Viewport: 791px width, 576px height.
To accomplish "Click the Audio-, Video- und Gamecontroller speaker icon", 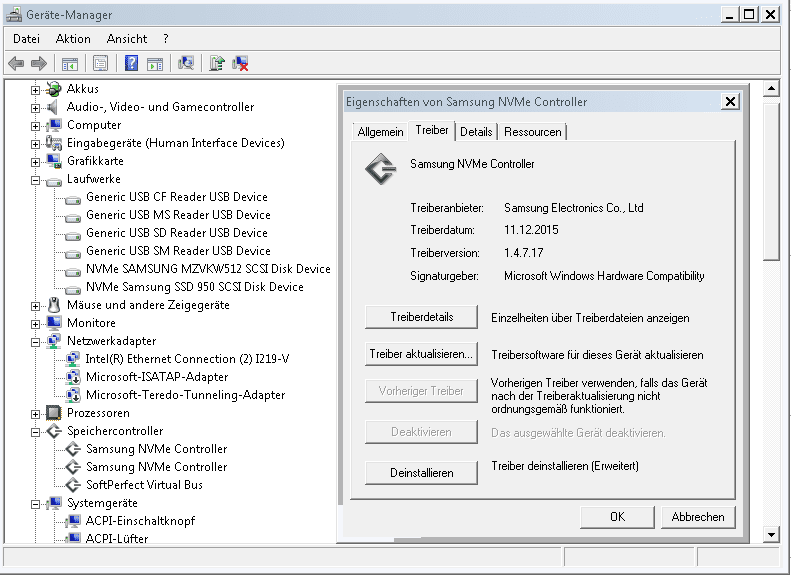I will click(x=52, y=107).
